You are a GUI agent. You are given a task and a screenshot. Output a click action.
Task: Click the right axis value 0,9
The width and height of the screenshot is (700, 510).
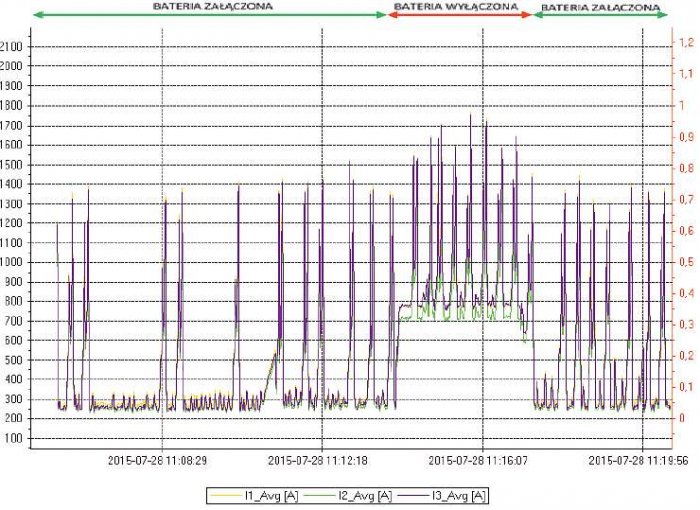coord(687,137)
